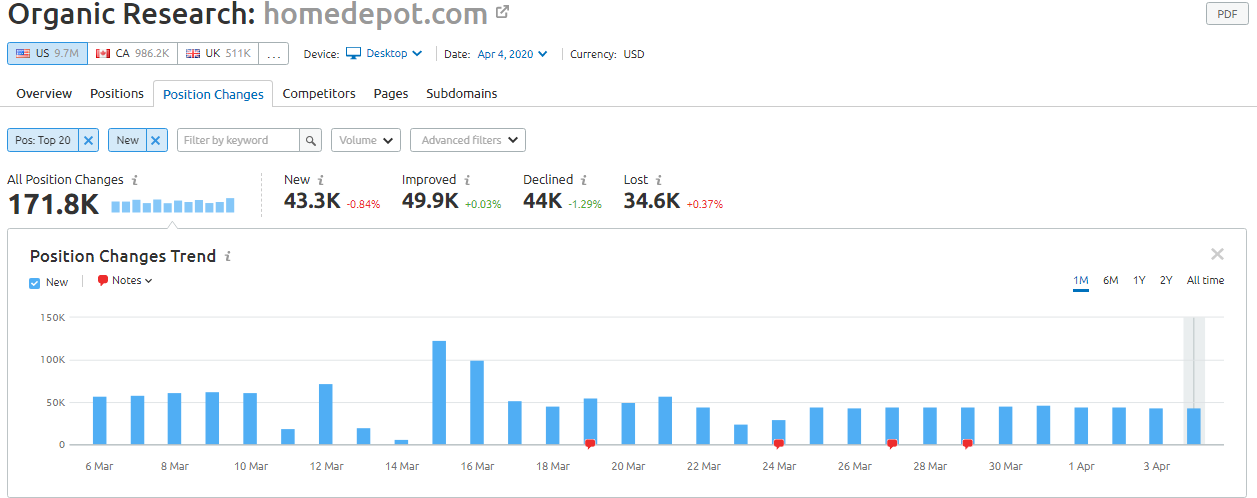This screenshot has width=1257, height=498.
Task: Click the 171.8K total changes value
Action: click(x=53, y=205)
